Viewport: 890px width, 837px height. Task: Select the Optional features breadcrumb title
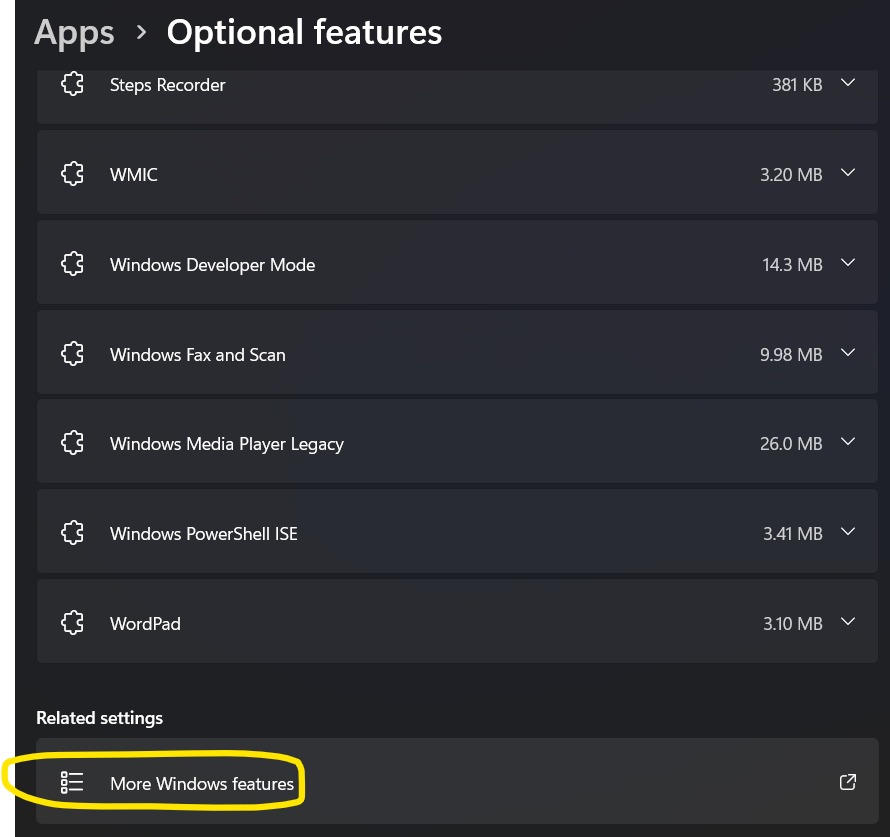coord(304,32)
